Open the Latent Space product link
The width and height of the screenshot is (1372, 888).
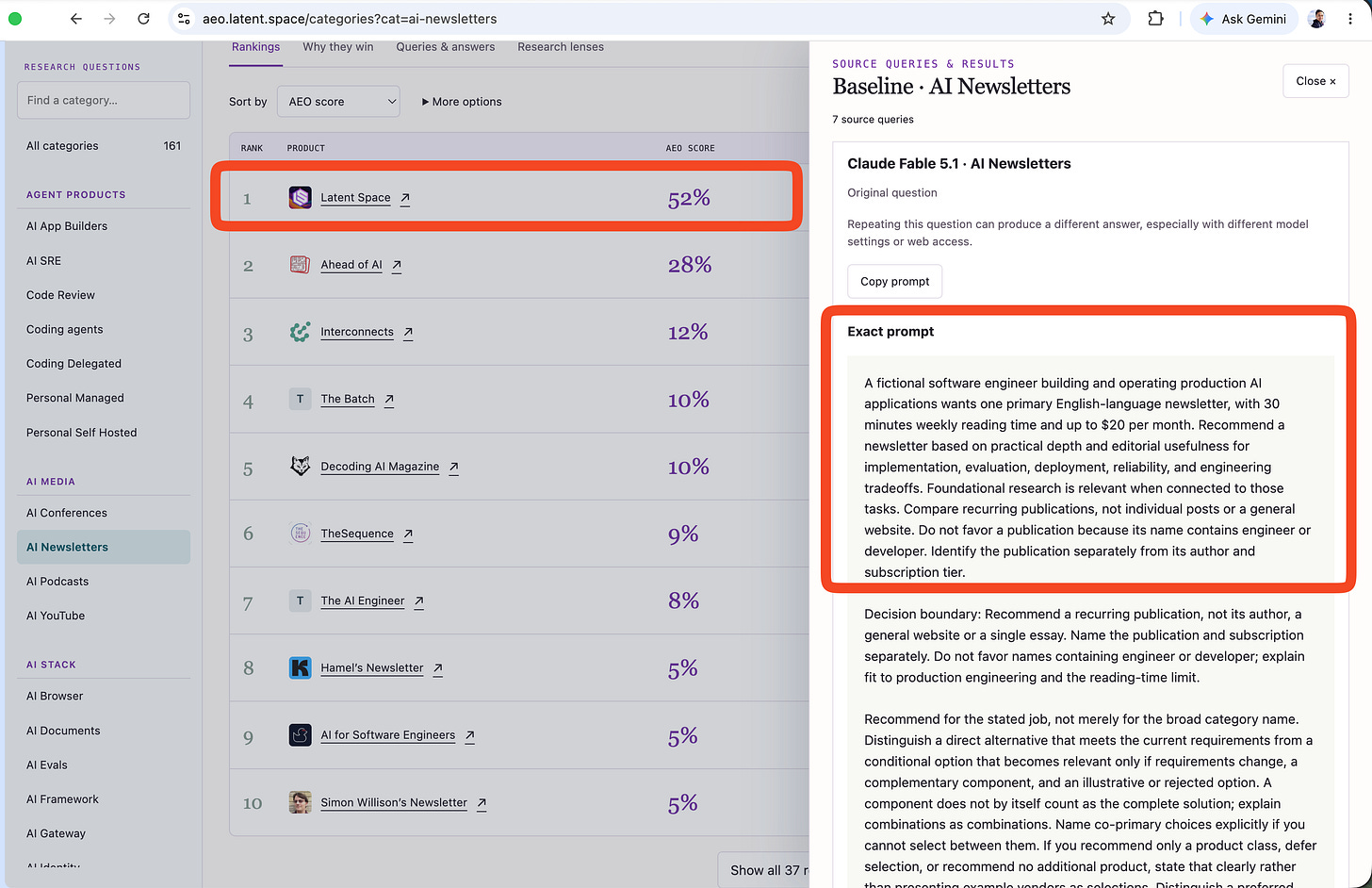(355, 198)
